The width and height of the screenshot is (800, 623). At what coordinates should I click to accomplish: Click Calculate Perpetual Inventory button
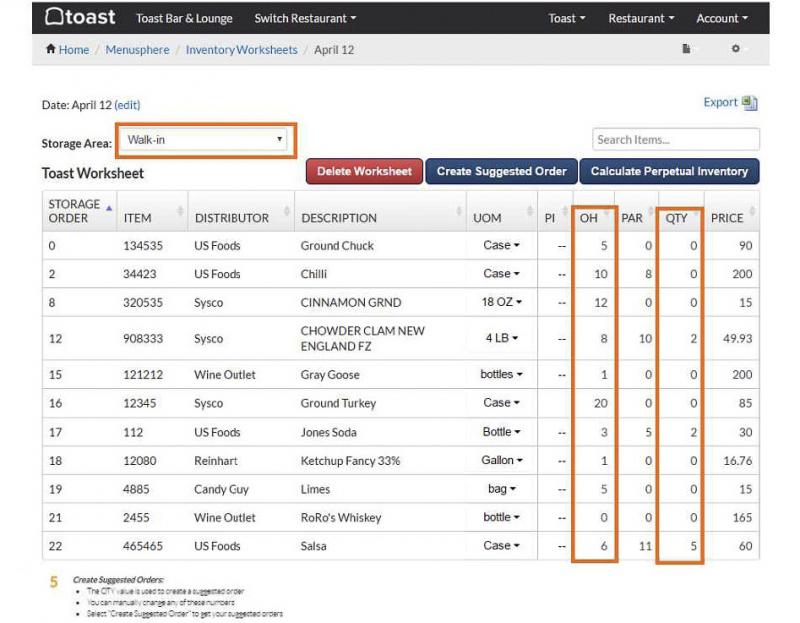point(669,171)
